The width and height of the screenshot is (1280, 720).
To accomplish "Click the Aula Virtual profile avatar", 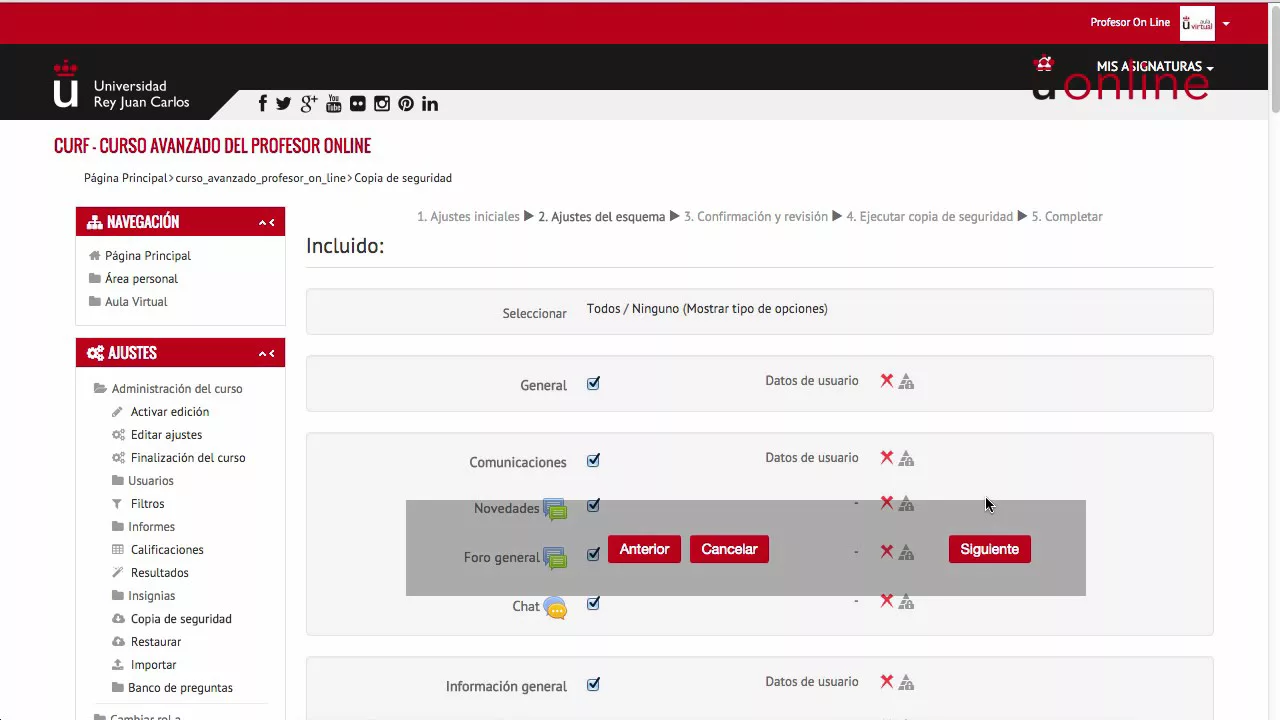I will 1197,23.
